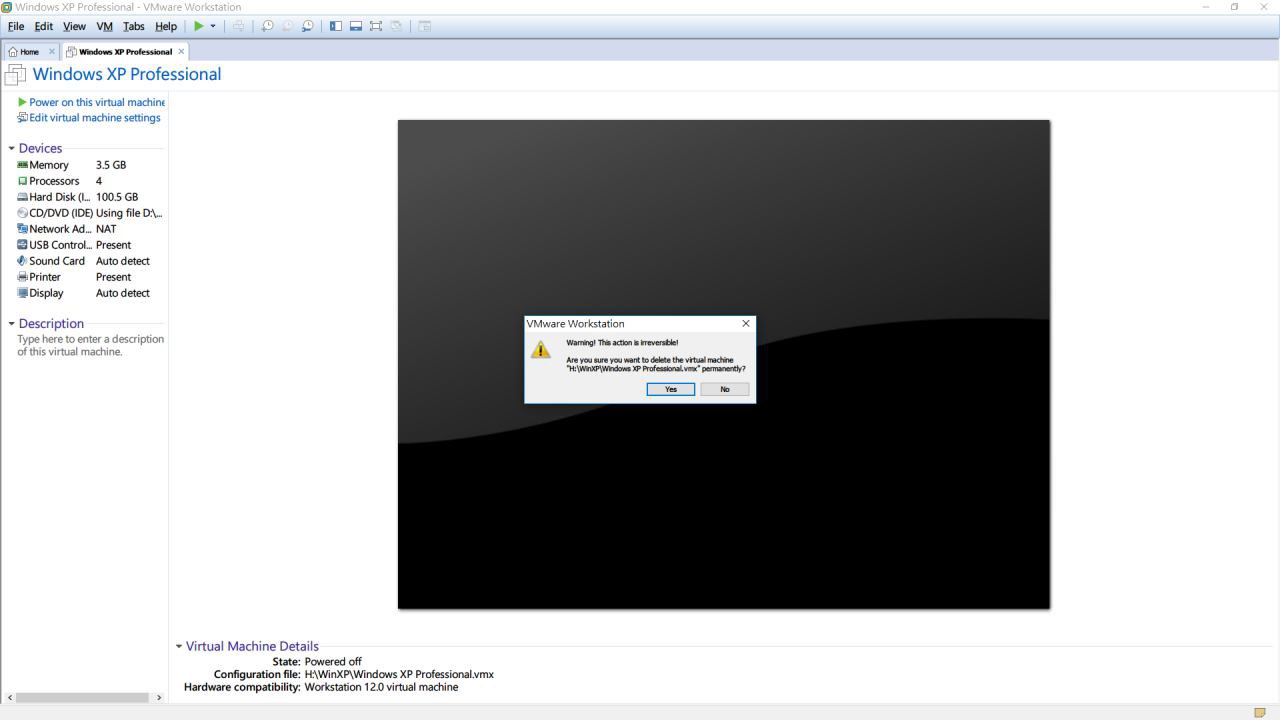1280x720 pixels.
Task: Toggle the library sidebar view icon
Action: (336, 26)
